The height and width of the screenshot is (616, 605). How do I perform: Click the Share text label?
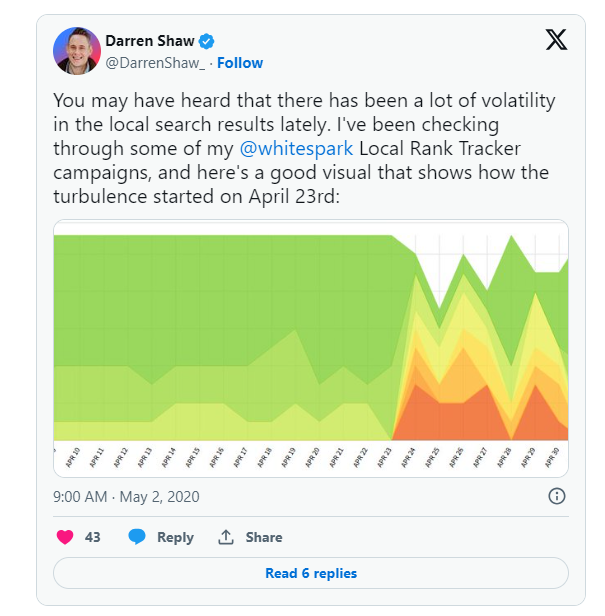click(x=264, y=537)
